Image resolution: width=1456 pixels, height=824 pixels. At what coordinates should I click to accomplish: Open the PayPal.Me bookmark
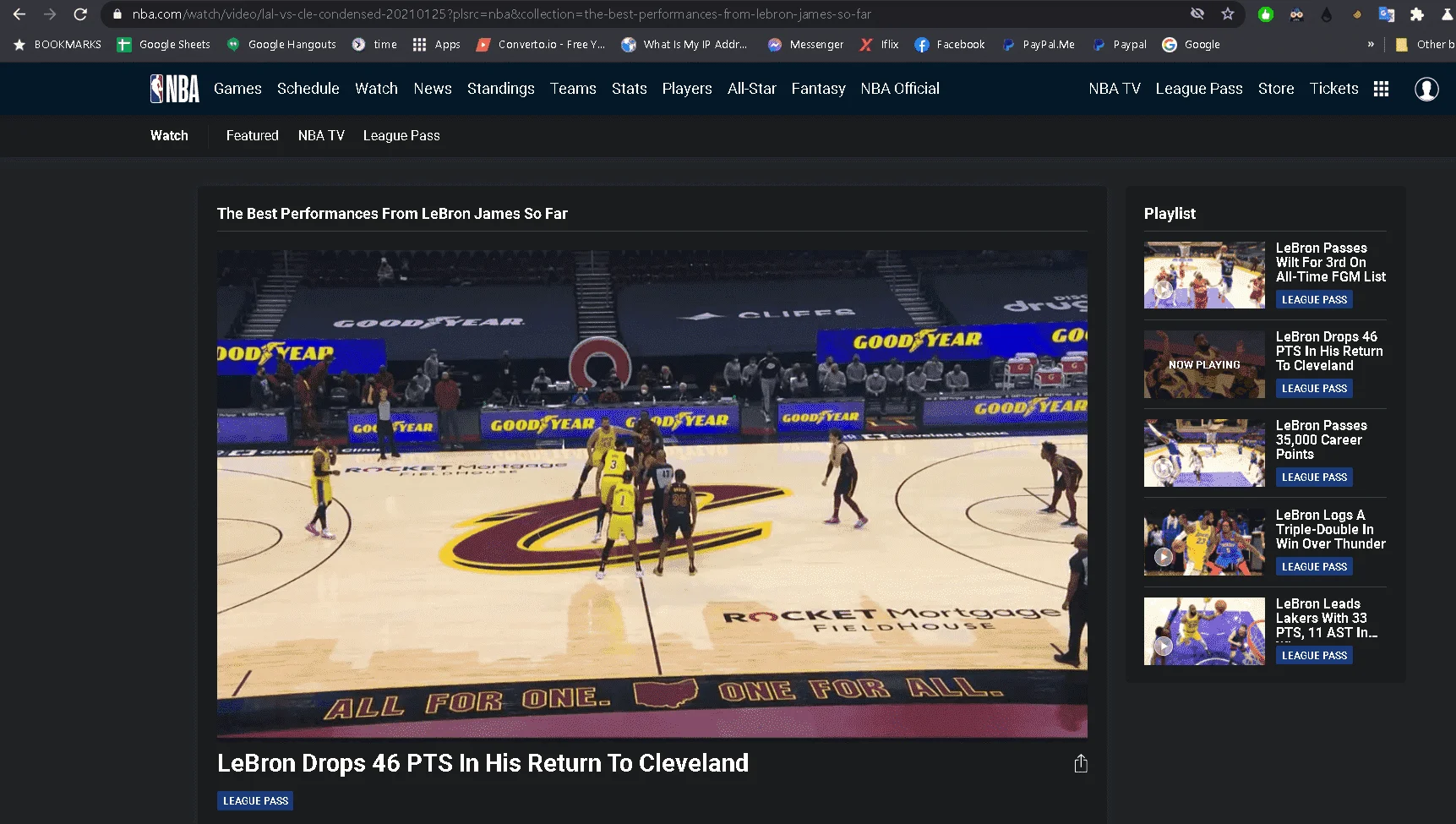click(x=1039, y=45)
